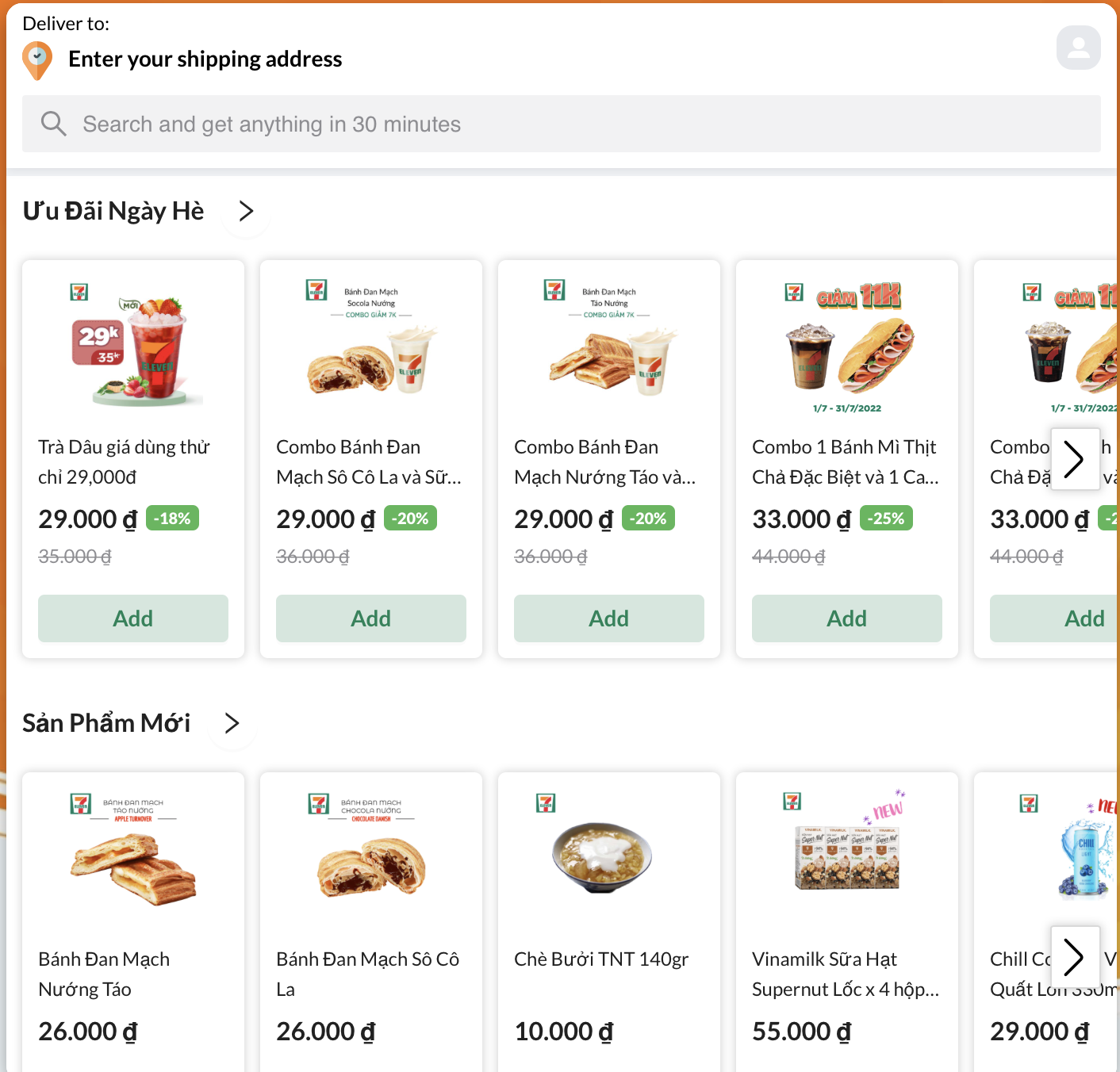Click the orange location pin icon

coord(36,60)
